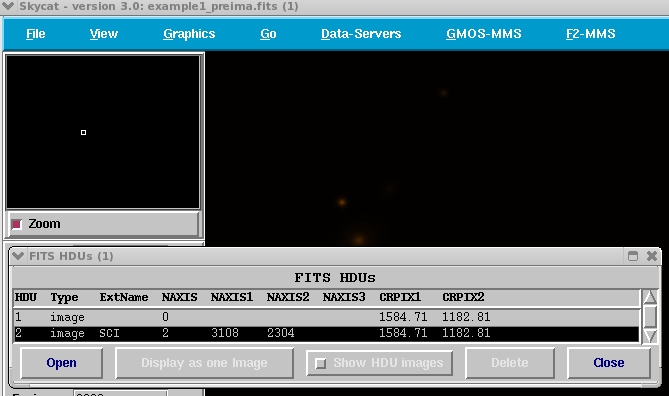Toggle the Zoom checkbox
This screenshot has height=396, width=669.
[x=17, y=224]
